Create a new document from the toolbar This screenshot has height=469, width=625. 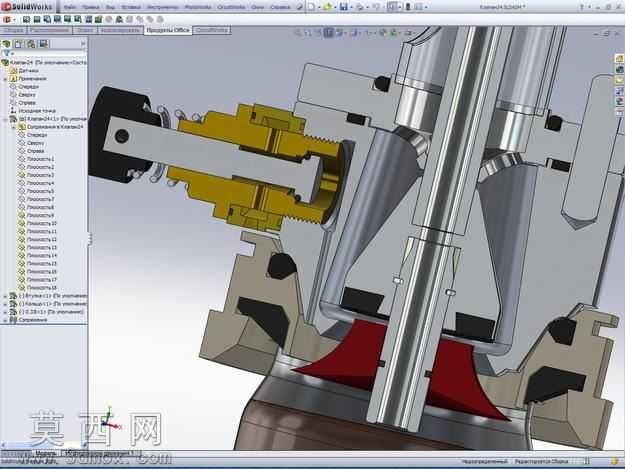pos(311,7)
